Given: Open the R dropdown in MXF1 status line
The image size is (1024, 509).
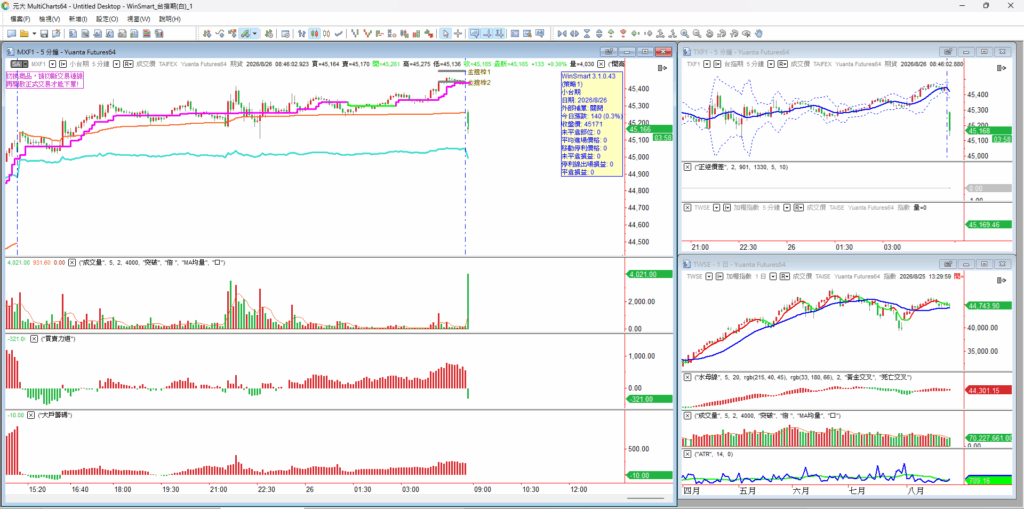Looking at the screenshot, I should [127, 63].
